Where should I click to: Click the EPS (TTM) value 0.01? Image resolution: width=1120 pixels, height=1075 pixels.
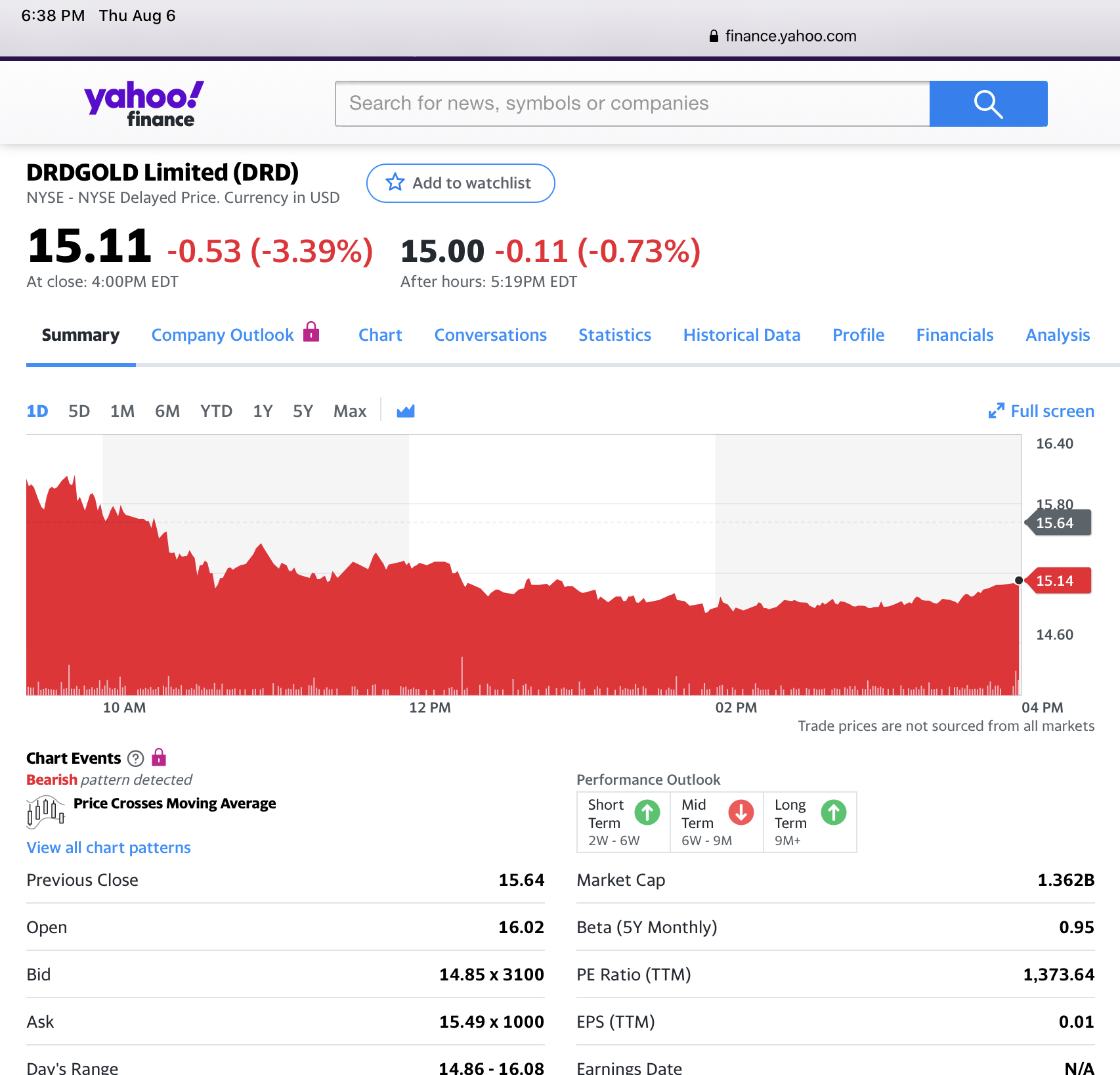[x=1077, y=1022]
